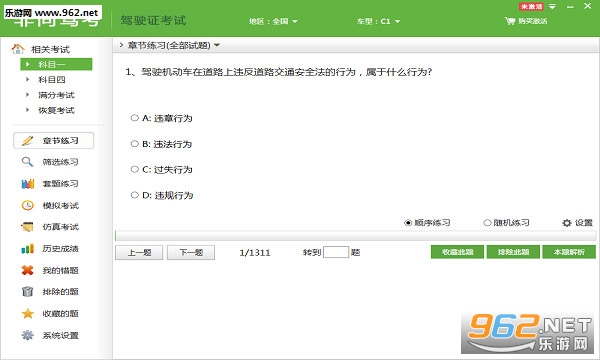This screenshot has height=360, width=600.
Task: Click the 收藏此题 button
Action: click(457, 252)
